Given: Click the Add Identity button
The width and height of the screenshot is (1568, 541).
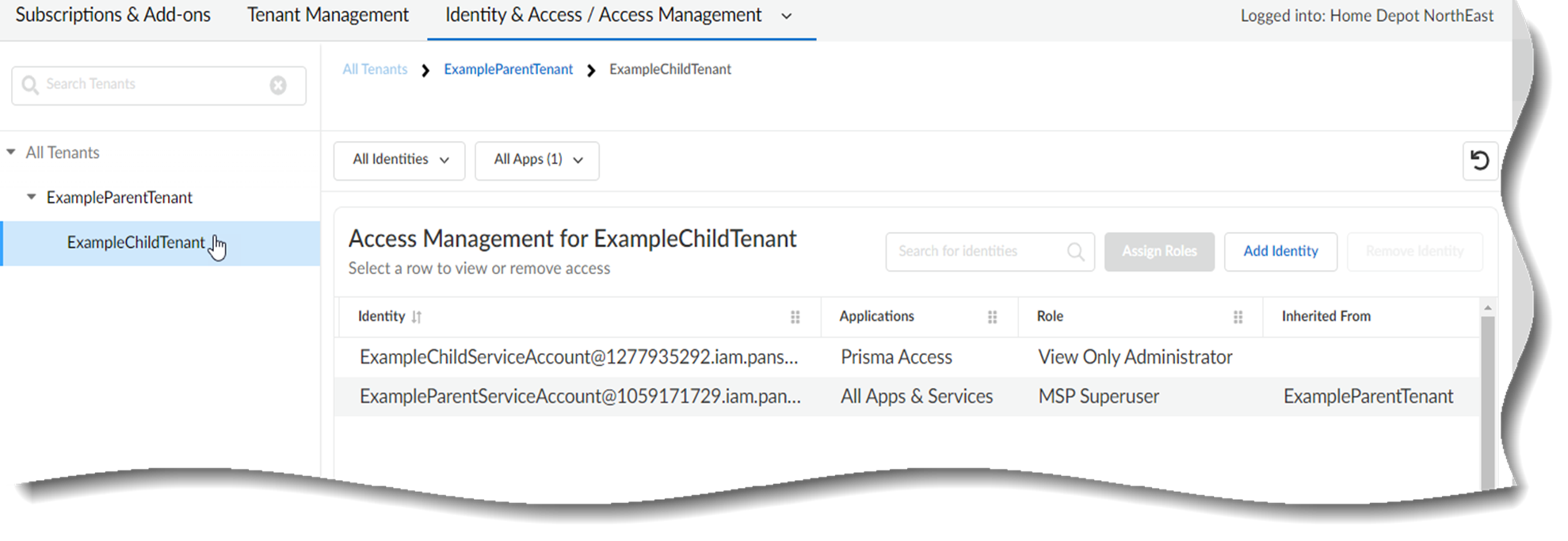Looking at the screenshot, I should pyautogui.click(x=1280, y=251).
